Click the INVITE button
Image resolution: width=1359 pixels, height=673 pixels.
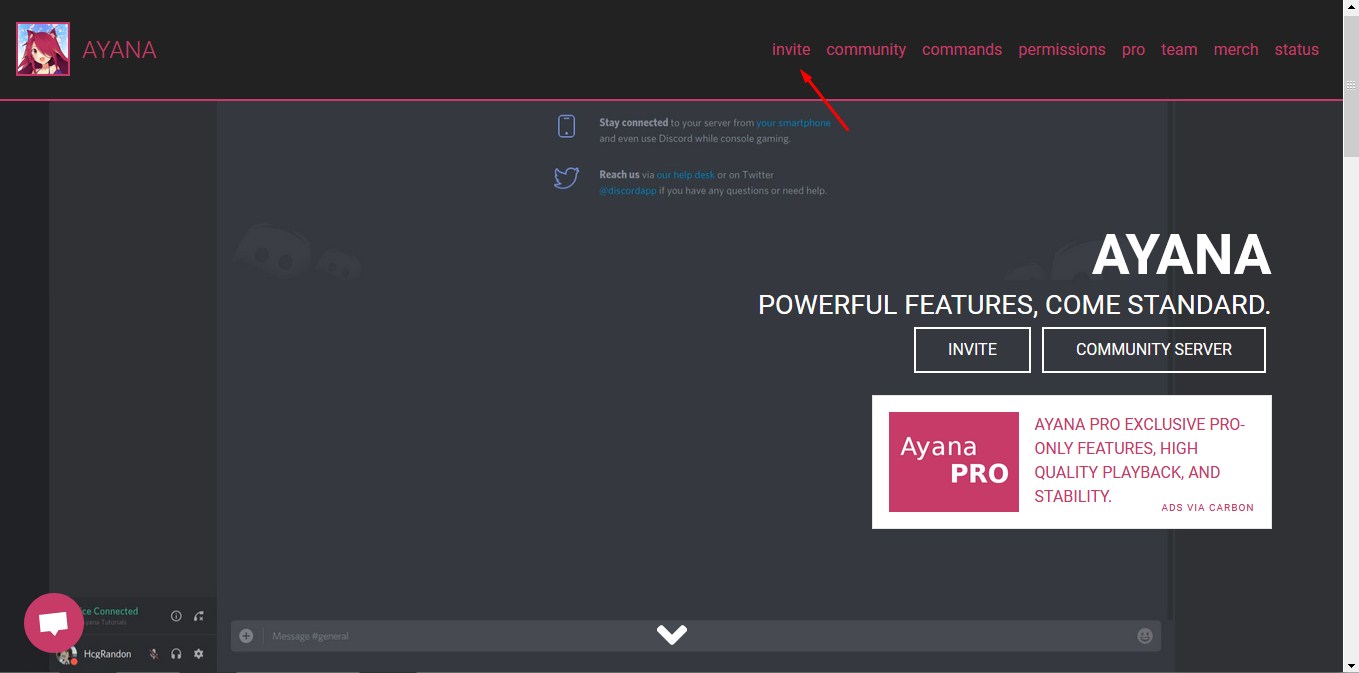[x=972, y=350]
